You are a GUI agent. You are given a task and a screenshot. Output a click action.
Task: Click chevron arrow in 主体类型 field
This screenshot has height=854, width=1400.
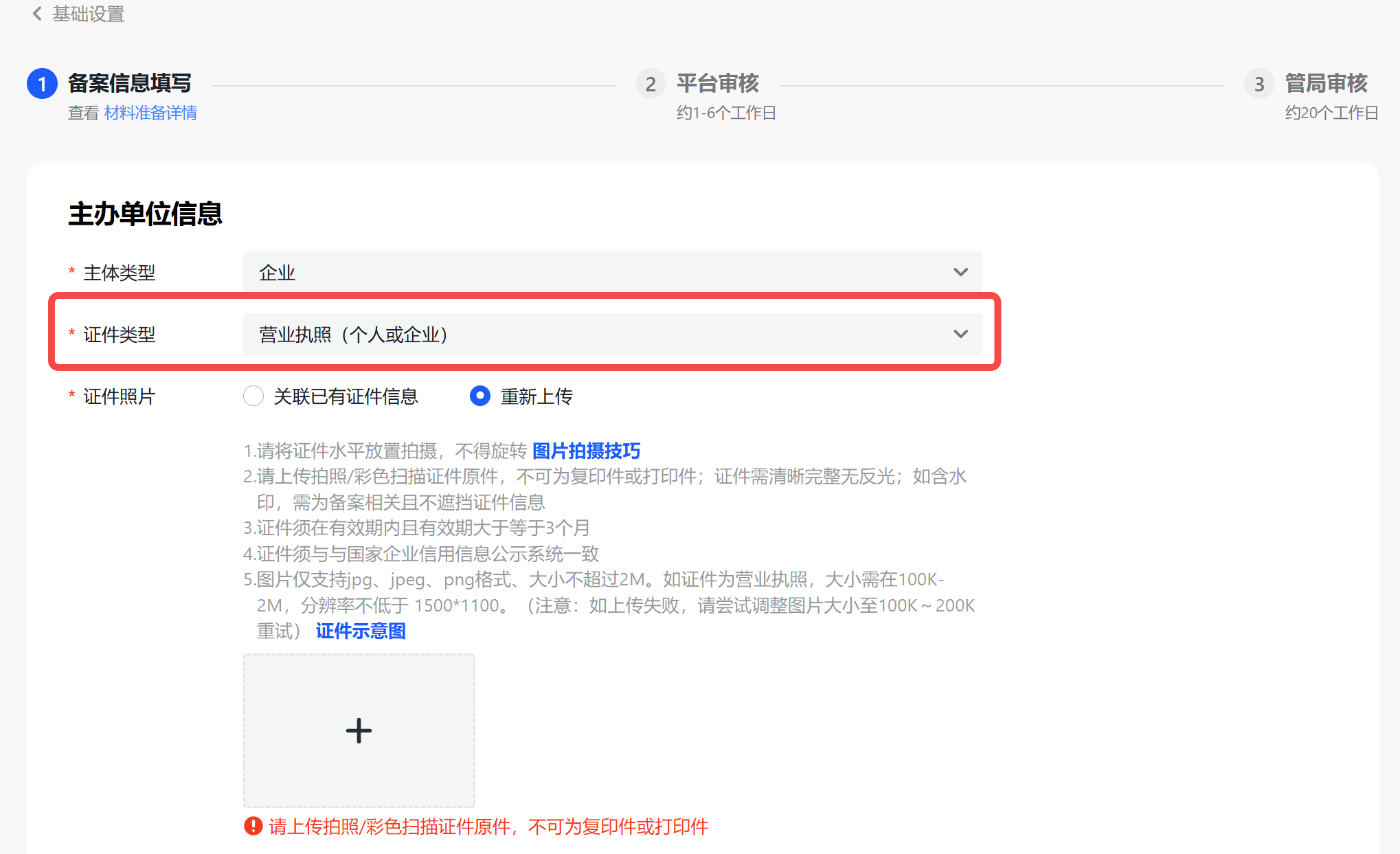tap(960, 272)
